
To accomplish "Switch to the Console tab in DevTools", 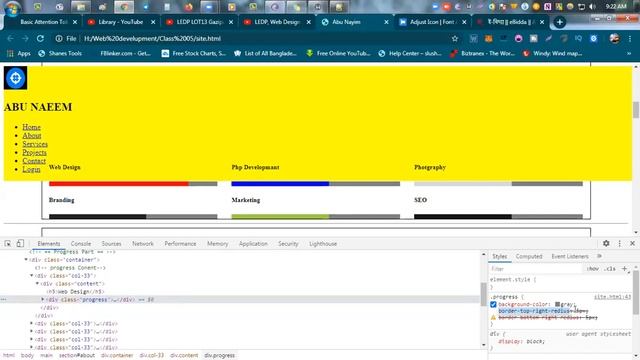I will (x=81, y=244).
